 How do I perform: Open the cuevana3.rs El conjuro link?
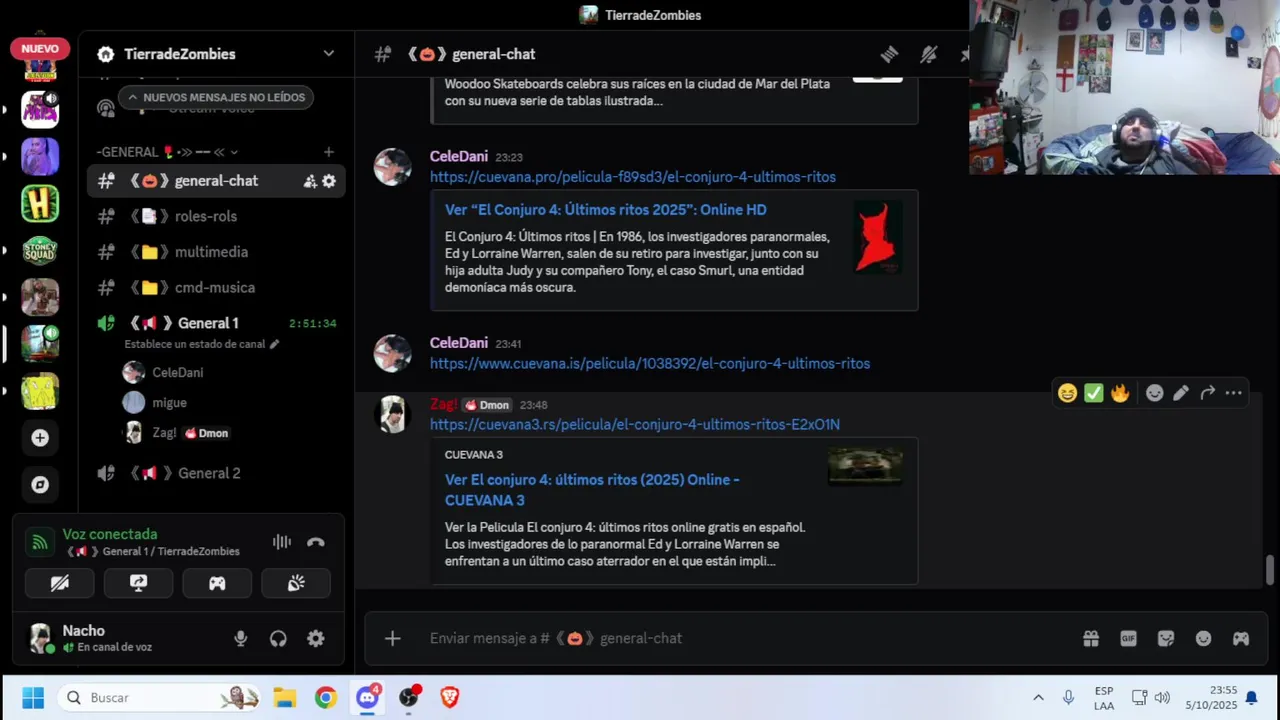[x=635, y=425]
